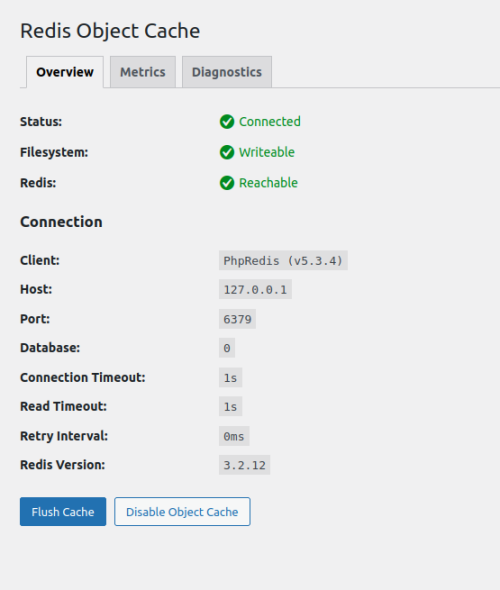Click the green checkmark next to Writeable
Viewport: 500px width, 590px height.
point(227,152)
